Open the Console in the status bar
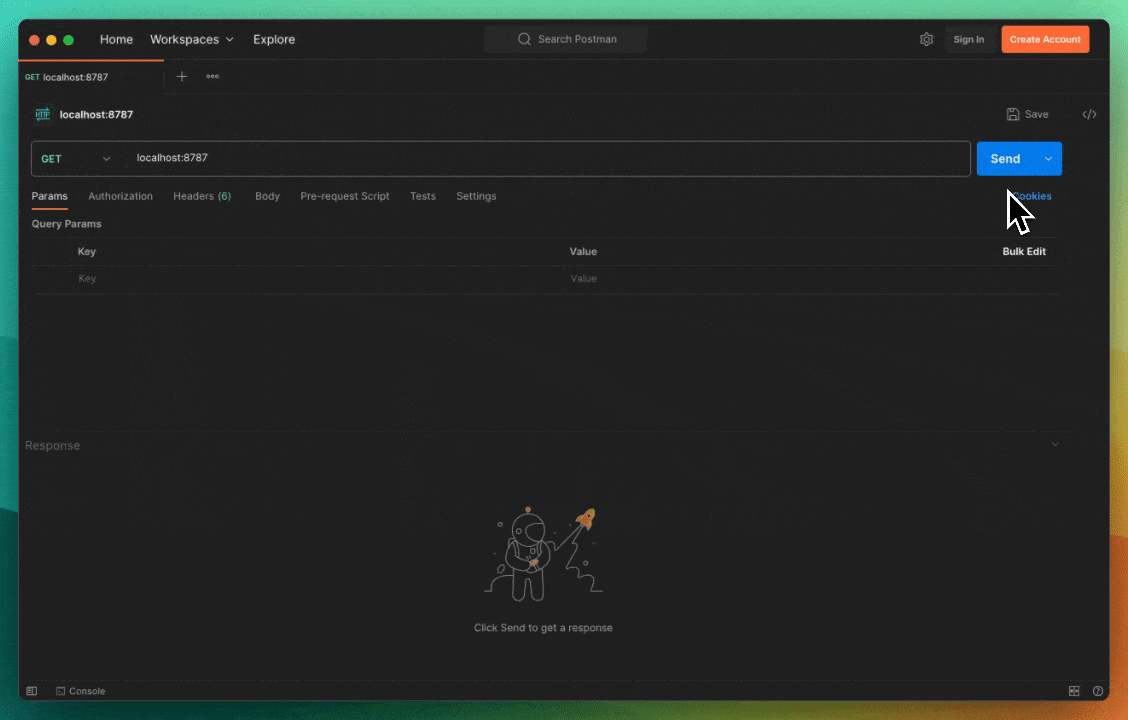The height and width of the screenshot is (720, 1128). [80, 691]
